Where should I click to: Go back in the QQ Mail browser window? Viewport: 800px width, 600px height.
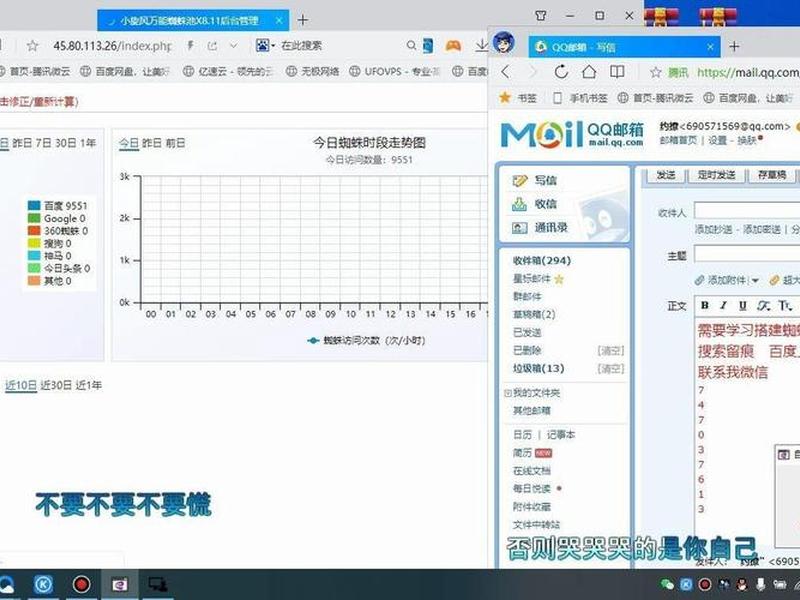tap(506, 72)
